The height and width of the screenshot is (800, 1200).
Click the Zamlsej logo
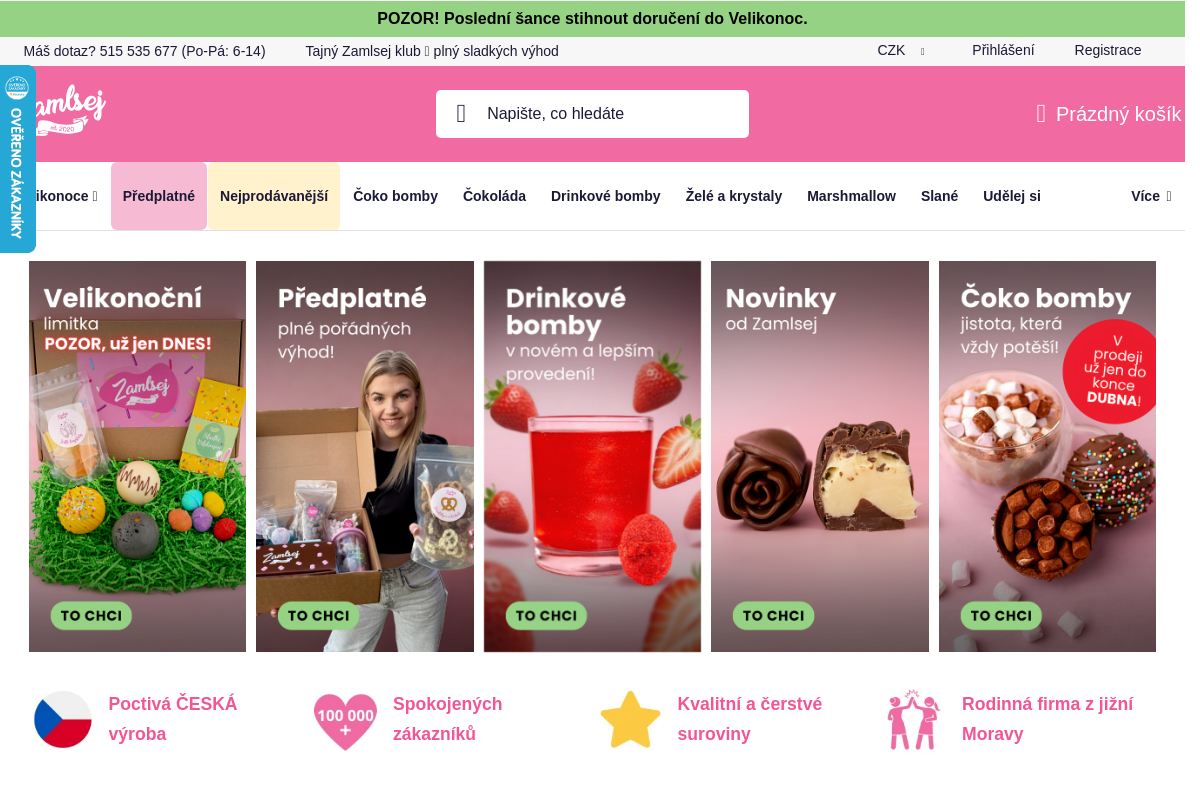[x=66, y=110]
